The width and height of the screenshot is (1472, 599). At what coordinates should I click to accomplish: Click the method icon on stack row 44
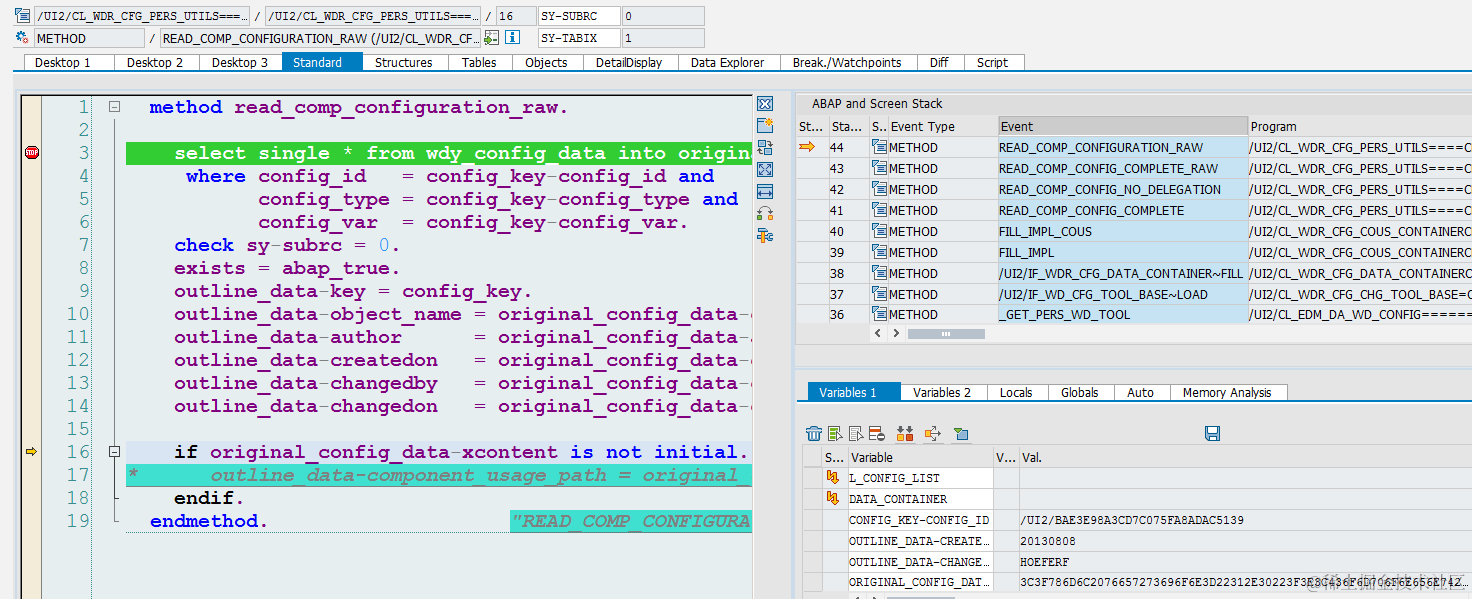880,147
